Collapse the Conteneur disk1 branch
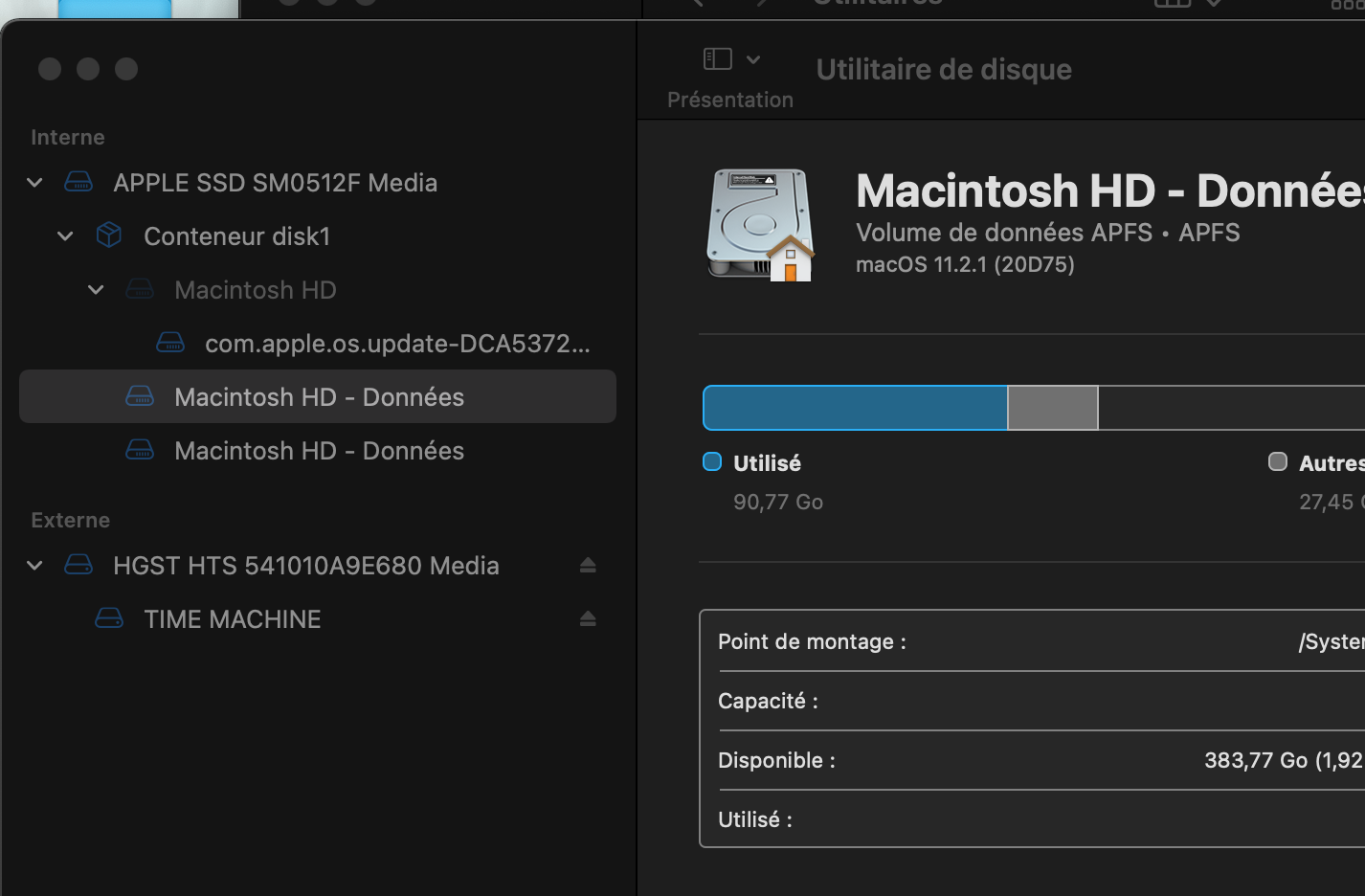This screenshot has width=1365, height=896. [66, 235]
